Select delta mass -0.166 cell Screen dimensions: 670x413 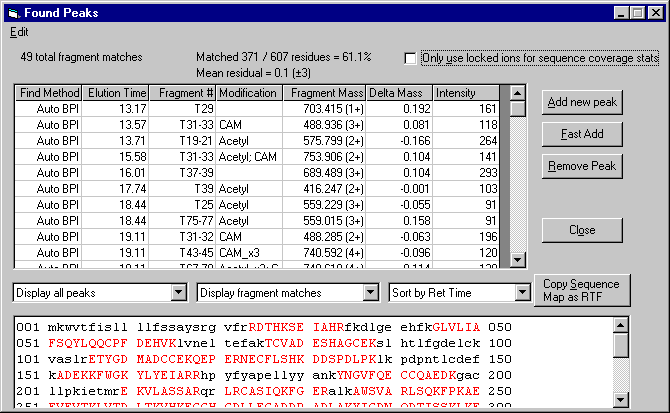[x=399, y=141]
